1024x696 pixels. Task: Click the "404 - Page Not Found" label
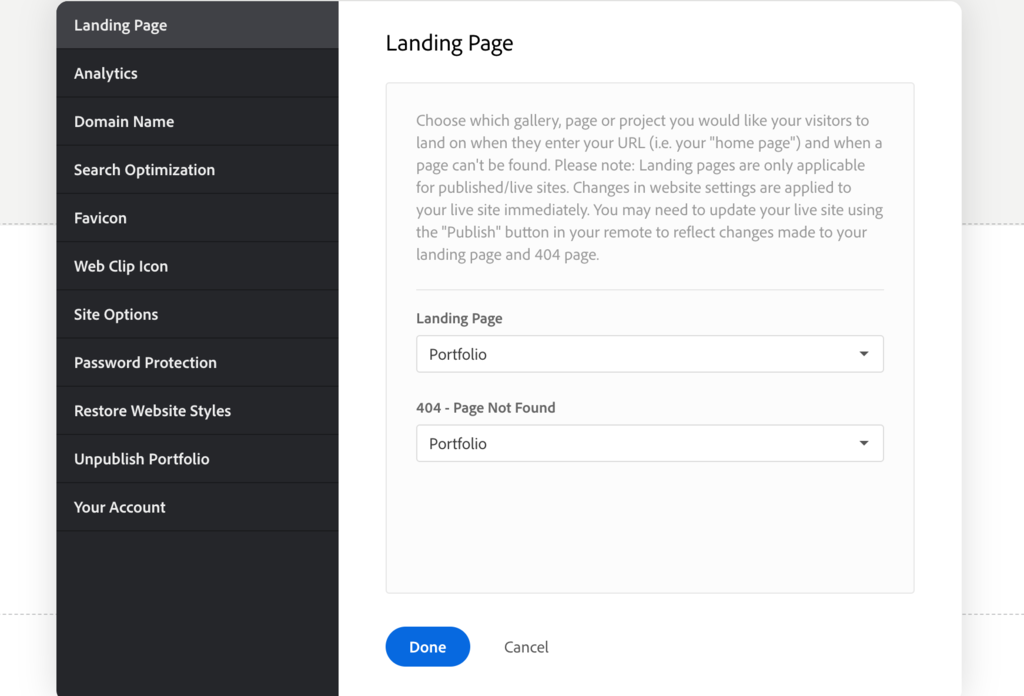[486, 408]
